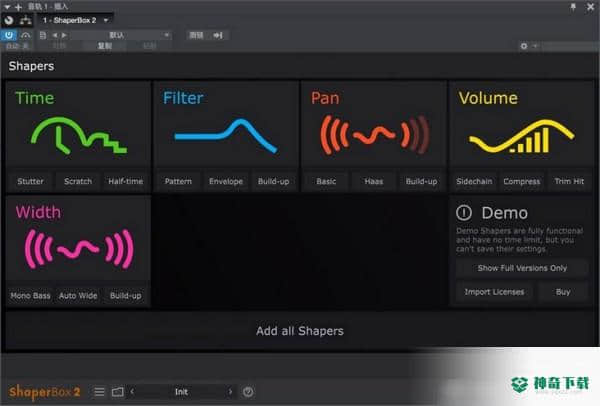The image size is (600, 406).
Task: Select the Scratch preset under Time
Action: 78,181
